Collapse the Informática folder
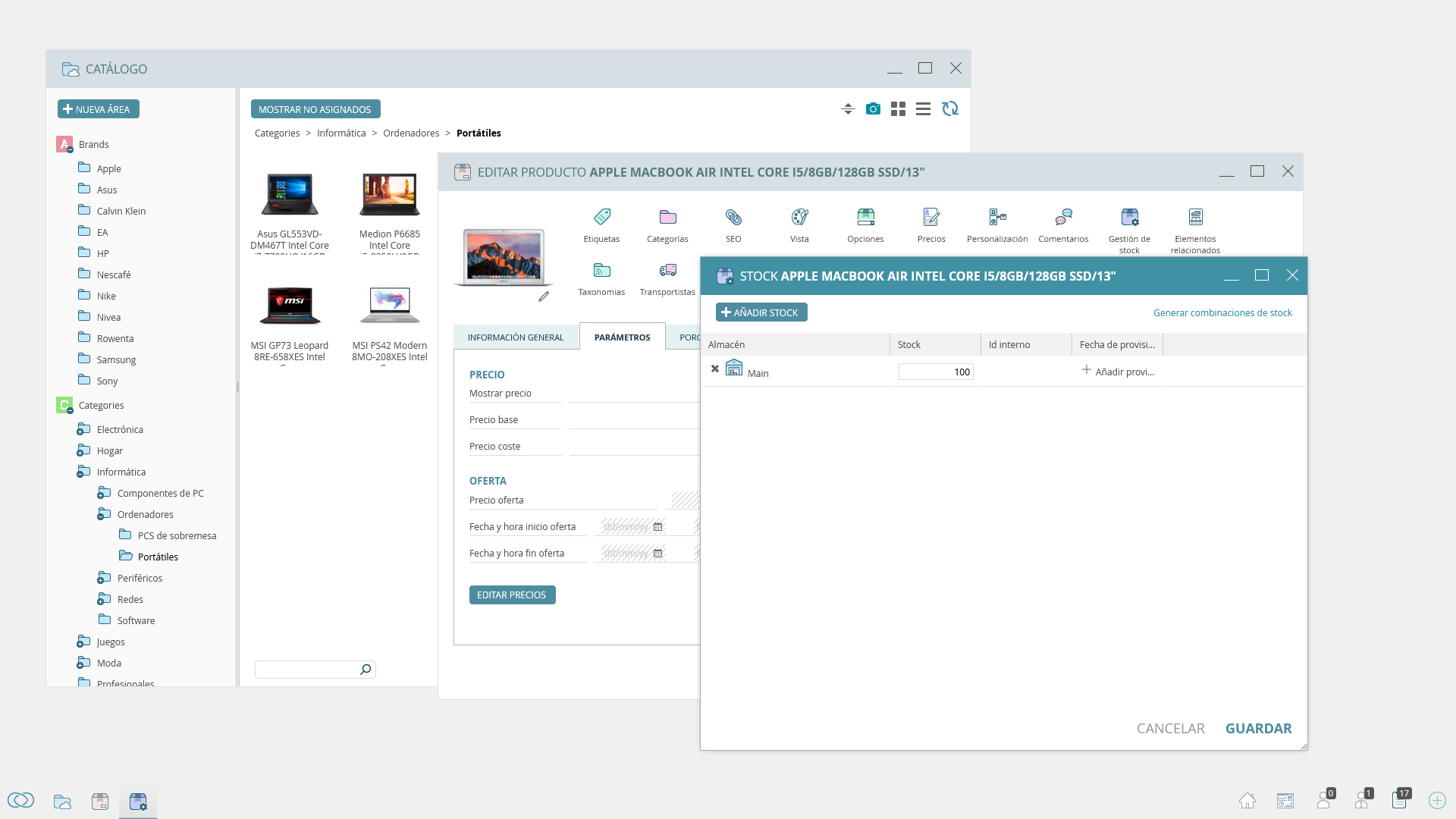Screen dimensions: 1456x819 tap(80, 475)
